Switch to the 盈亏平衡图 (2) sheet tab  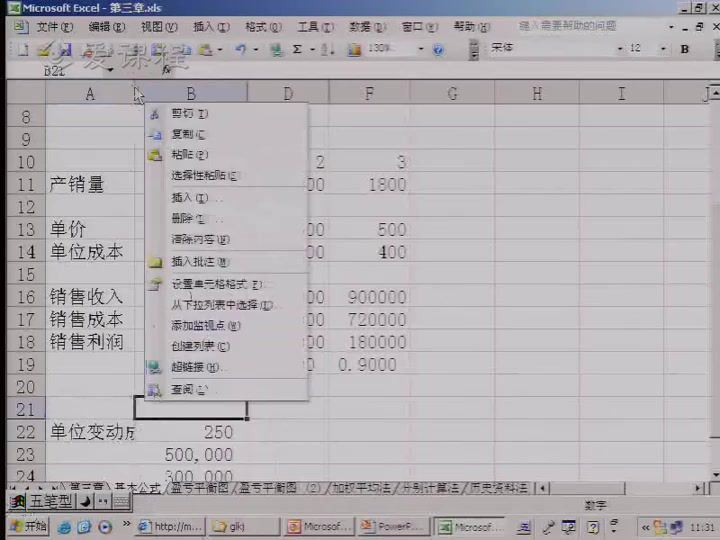tap(281, 488)
